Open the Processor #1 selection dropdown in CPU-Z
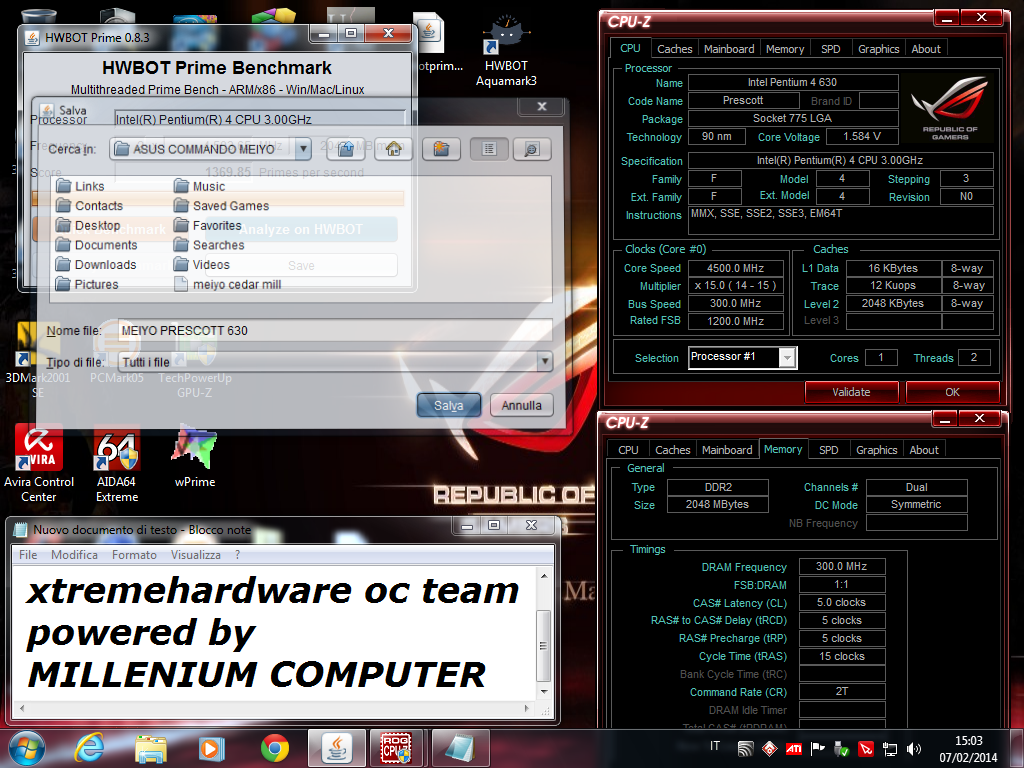Image resolution: width=1024 pixels, height=768 pixels. pos(788,357)
